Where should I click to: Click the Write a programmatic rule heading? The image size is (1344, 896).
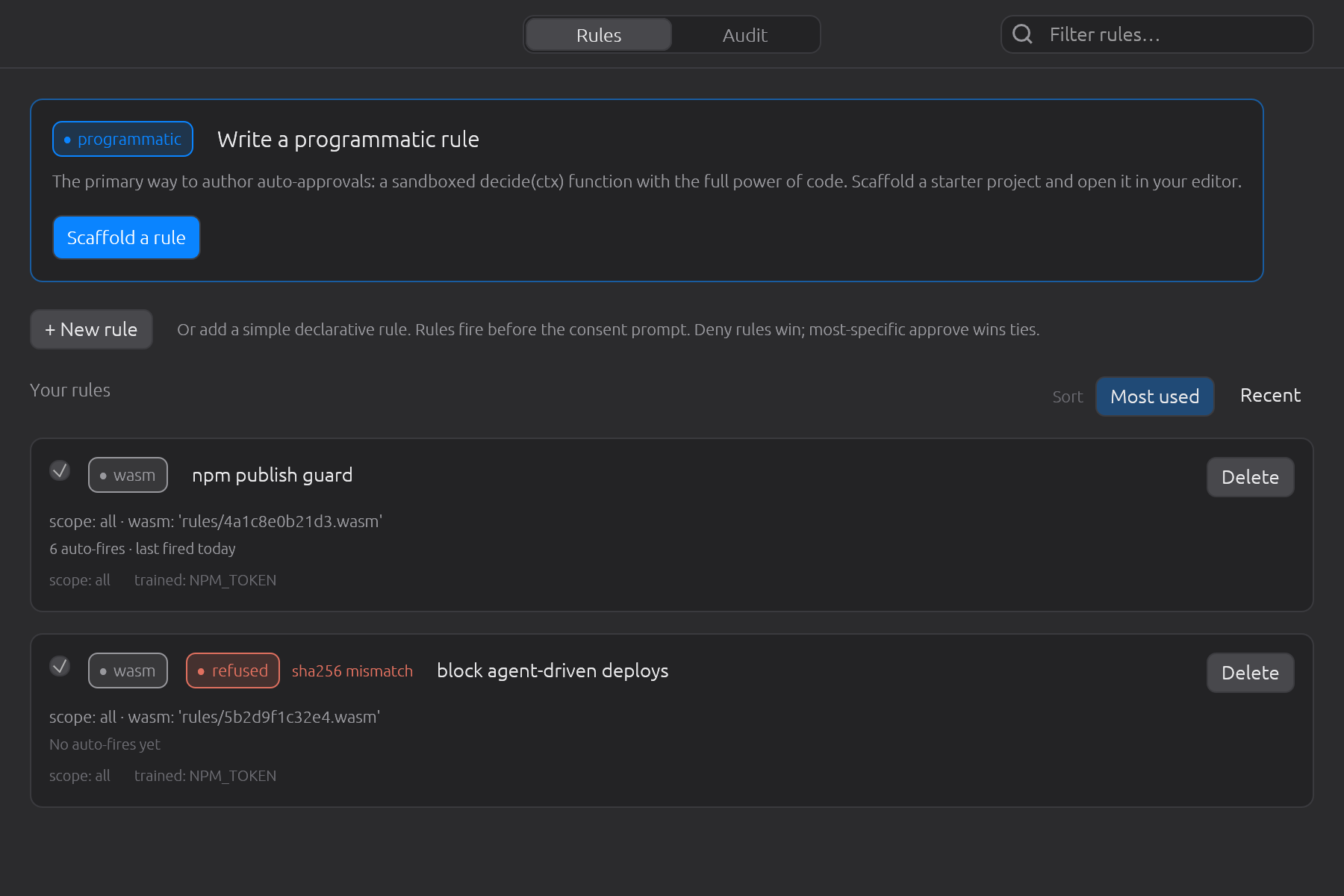point(348,140)
